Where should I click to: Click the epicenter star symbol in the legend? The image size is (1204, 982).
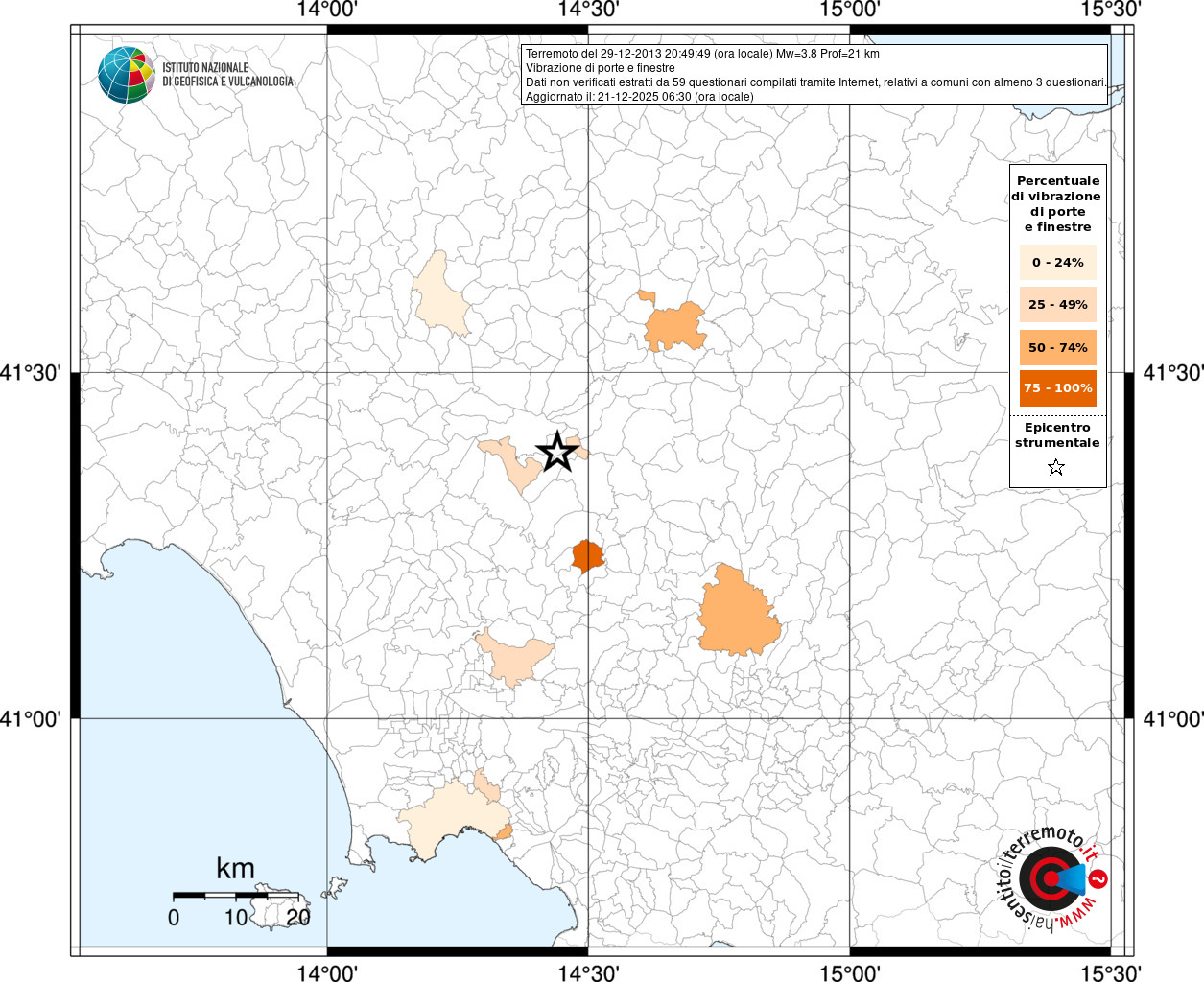(x=1056, y=467)
